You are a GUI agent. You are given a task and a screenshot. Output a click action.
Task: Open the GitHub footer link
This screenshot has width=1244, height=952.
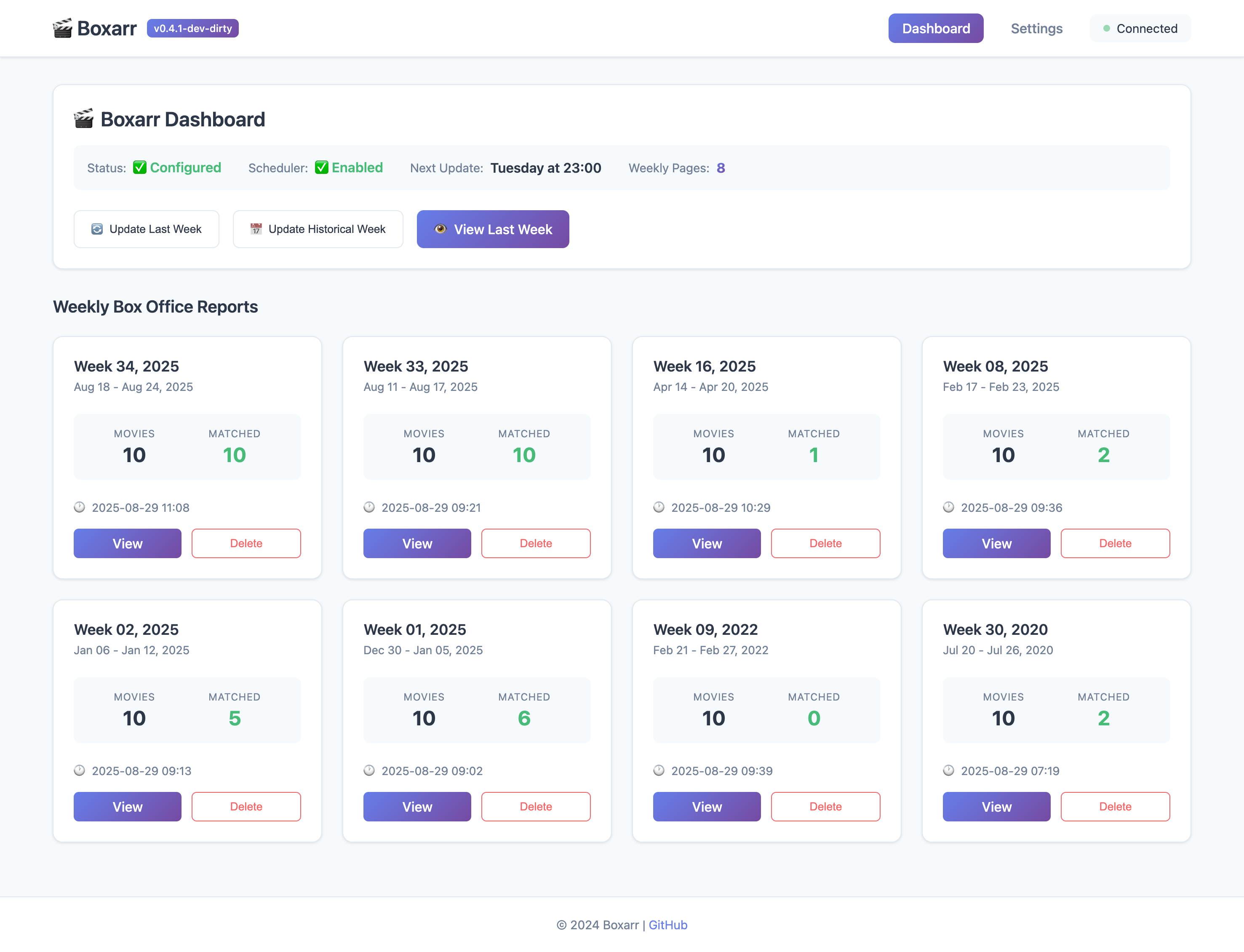668,925
